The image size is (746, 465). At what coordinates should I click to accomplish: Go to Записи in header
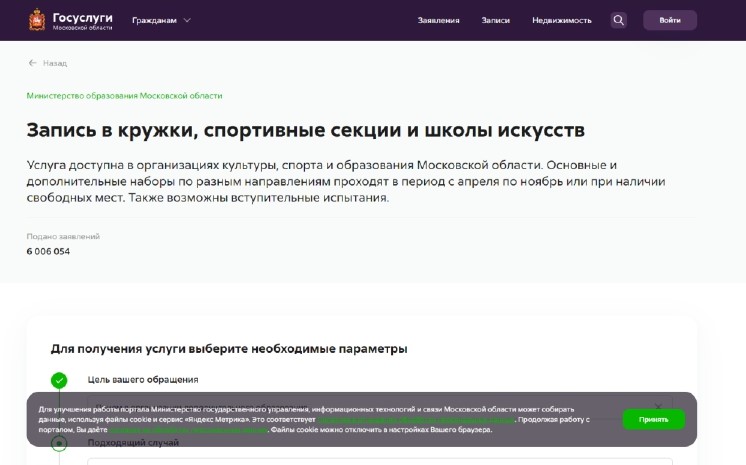495,20
